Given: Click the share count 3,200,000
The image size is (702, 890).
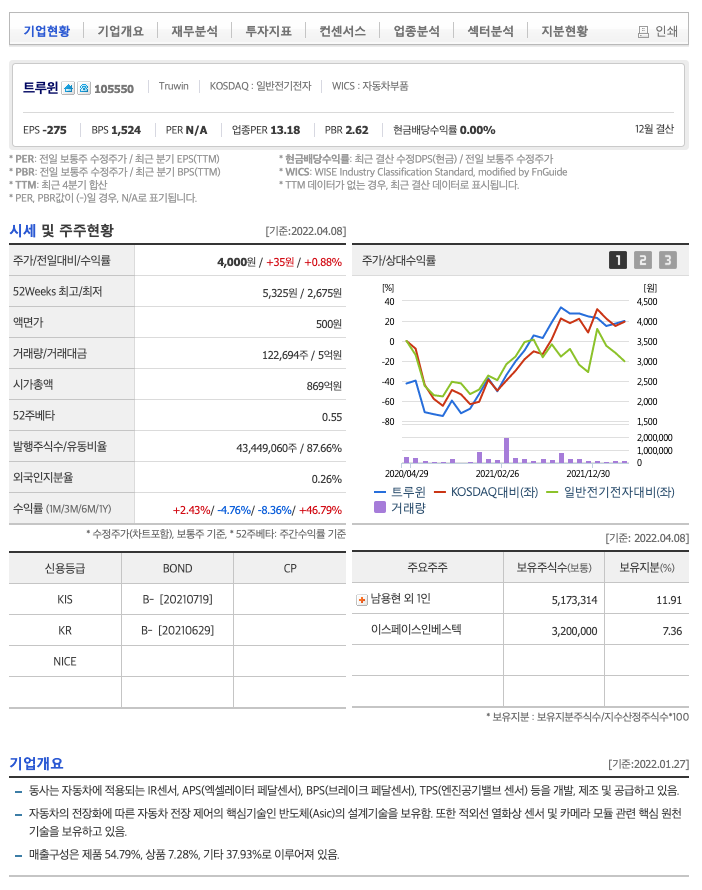Looking at the screenshot, I should click(x=574, y=631).
